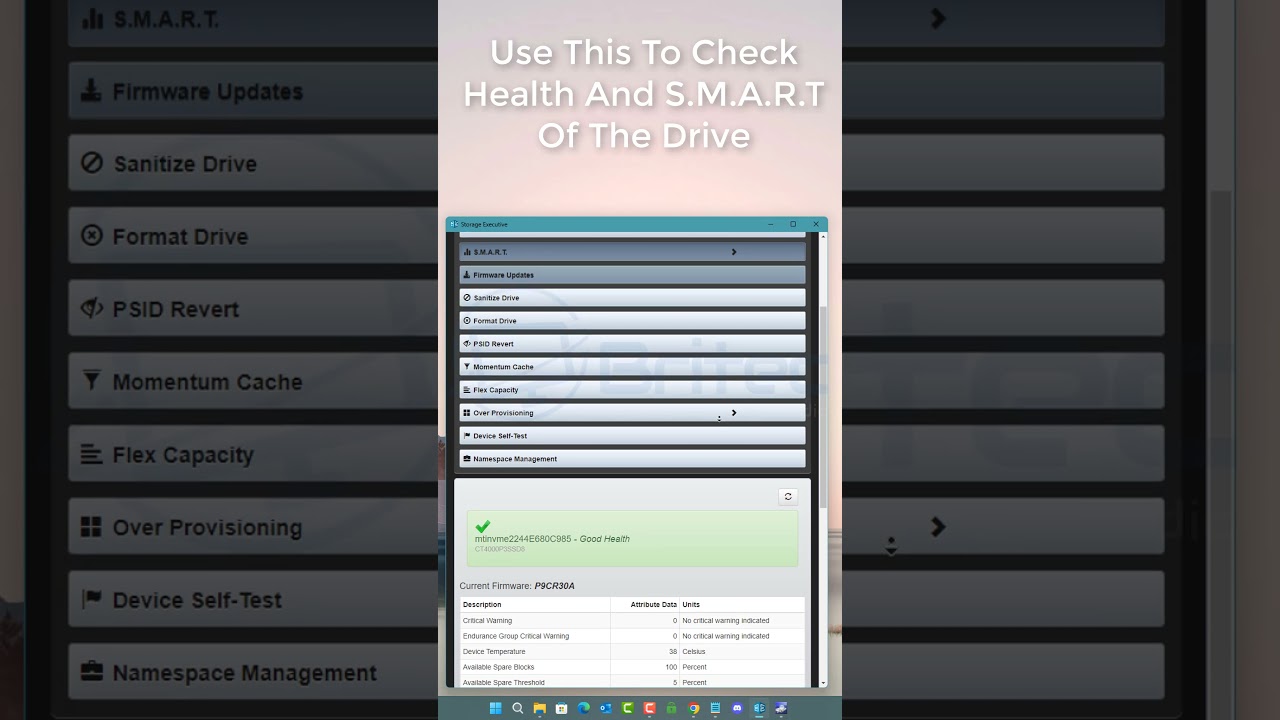Click firmware version P9CR30A
1280x720 pixels.
[x=555, y=586]
